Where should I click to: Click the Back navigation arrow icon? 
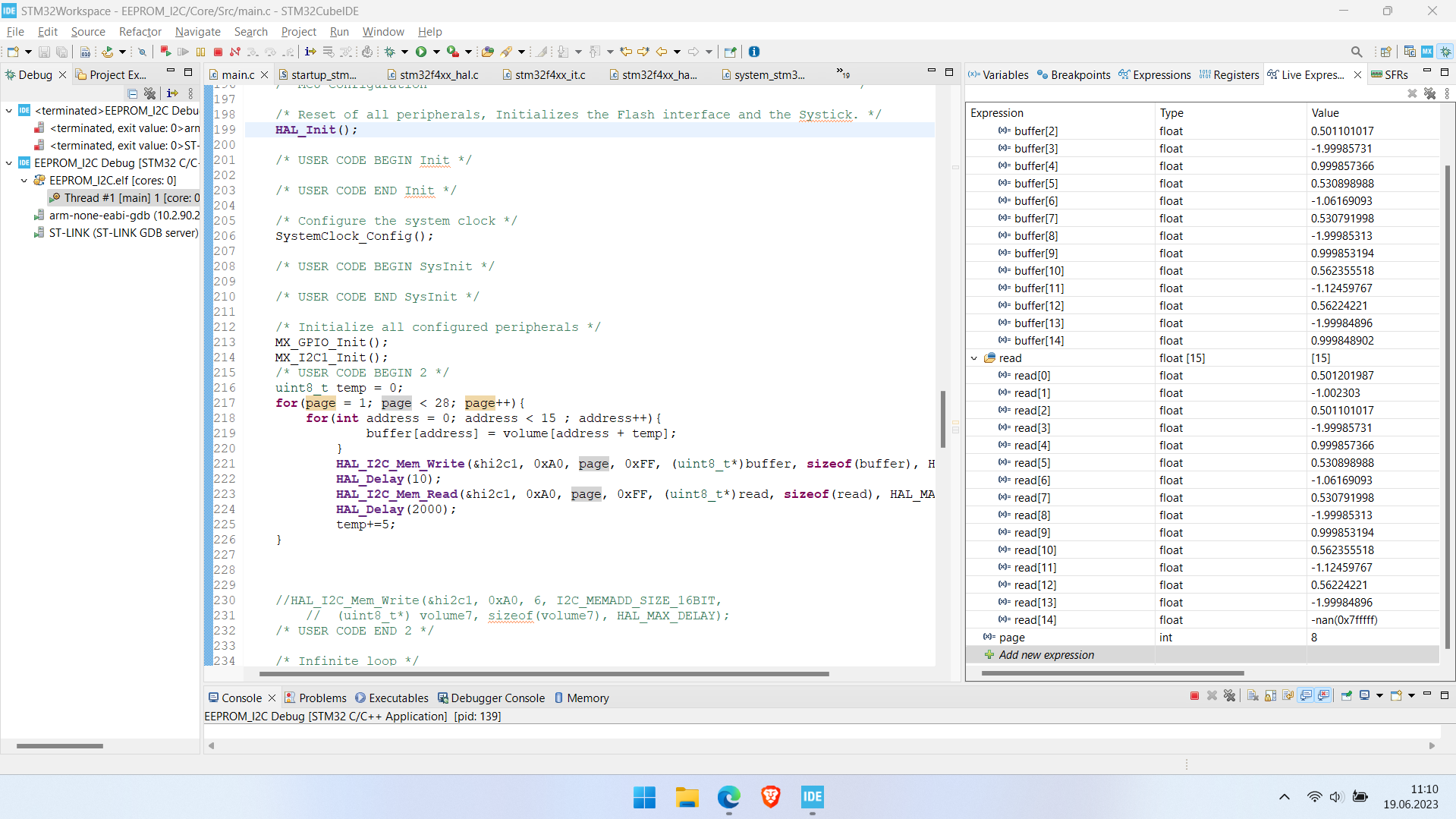tap(662, 52)
